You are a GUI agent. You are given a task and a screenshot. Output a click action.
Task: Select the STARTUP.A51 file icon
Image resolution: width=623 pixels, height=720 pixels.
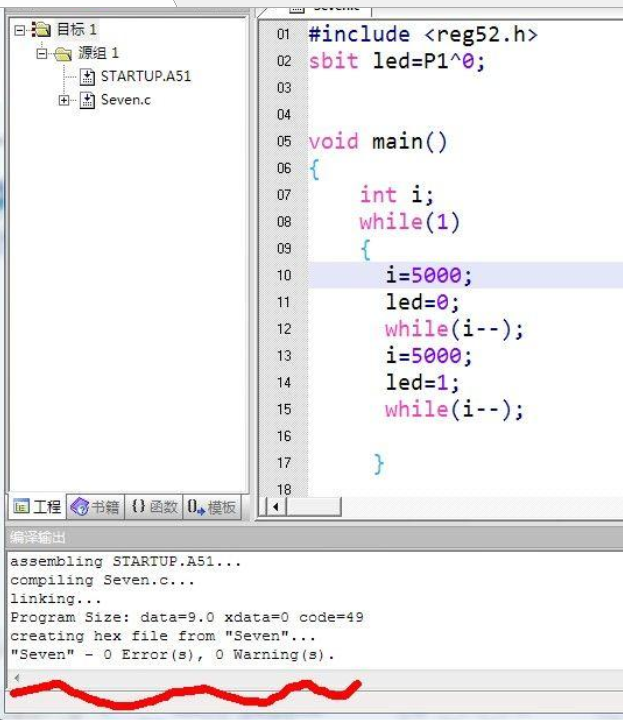pyautogui.click(x=87, y=77)
